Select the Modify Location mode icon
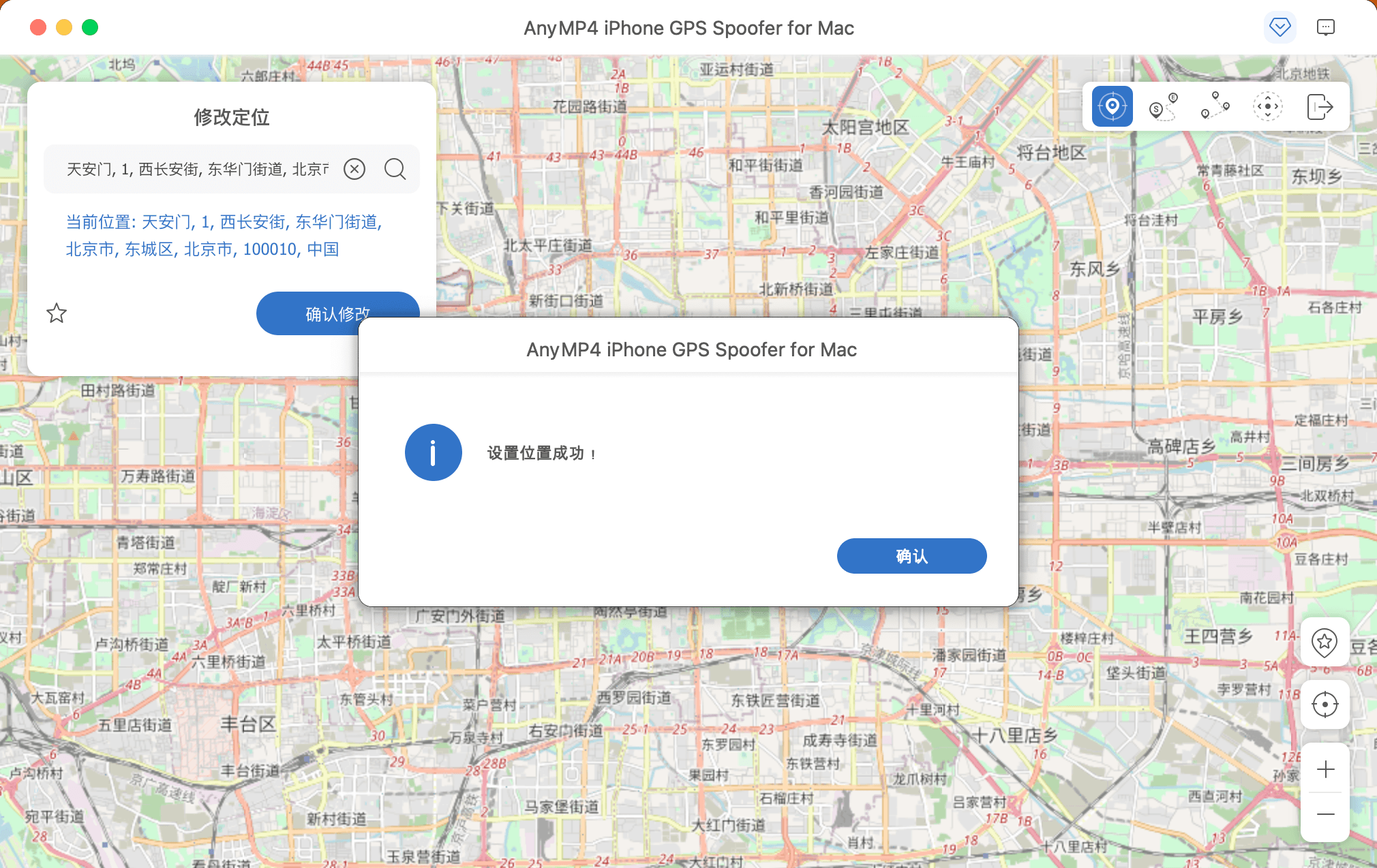The width and height of the screenshot is (1377, 868). coord(1112,106)
